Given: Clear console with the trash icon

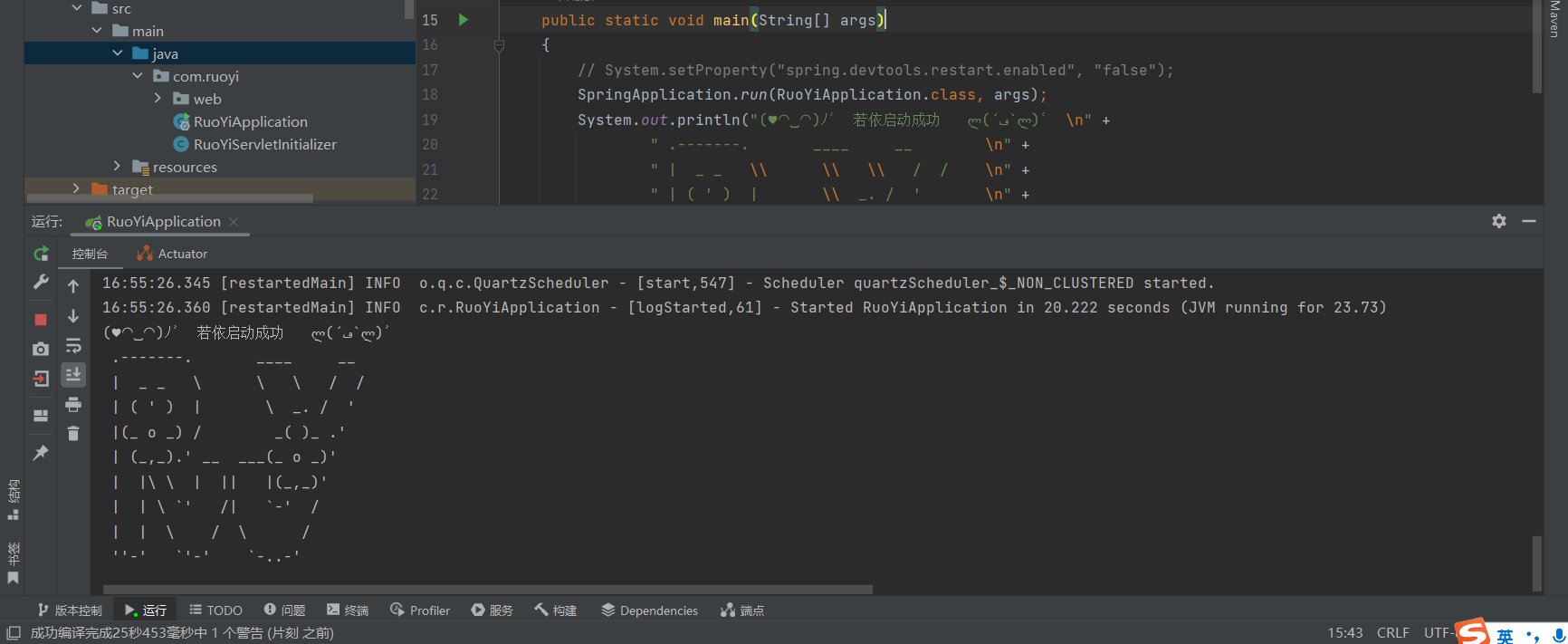Looking at the screenshot, I should click(x=73, y=434).
